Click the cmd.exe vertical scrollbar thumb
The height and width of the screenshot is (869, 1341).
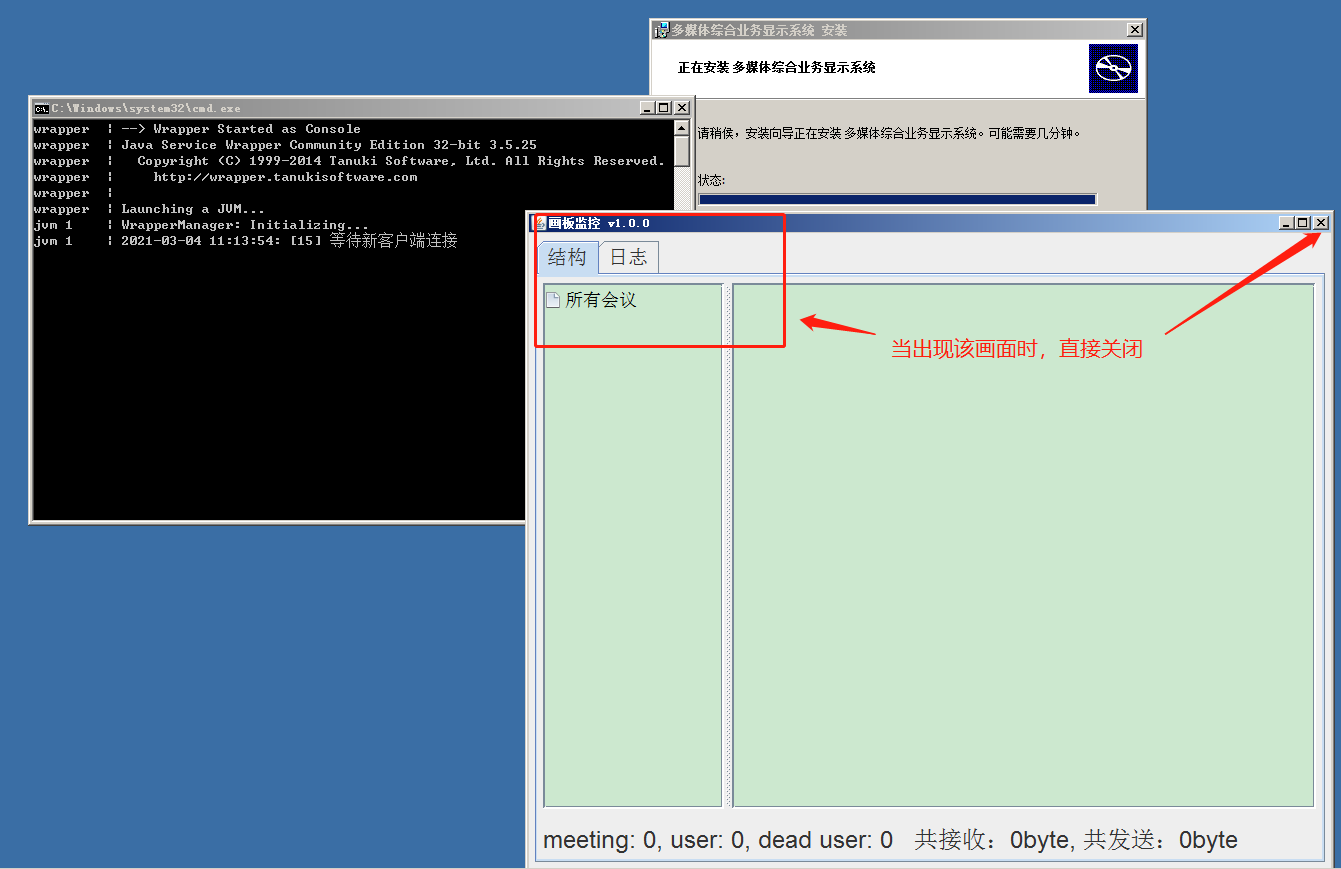click(x=682, y=151)
